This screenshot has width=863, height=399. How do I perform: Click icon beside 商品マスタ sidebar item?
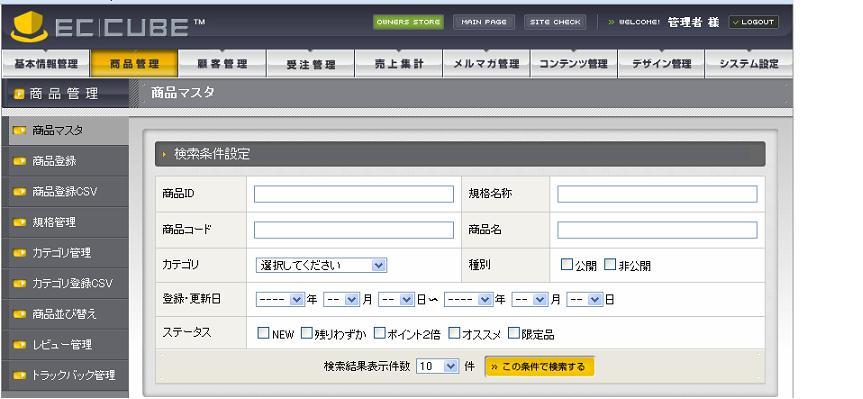(19, 131)
